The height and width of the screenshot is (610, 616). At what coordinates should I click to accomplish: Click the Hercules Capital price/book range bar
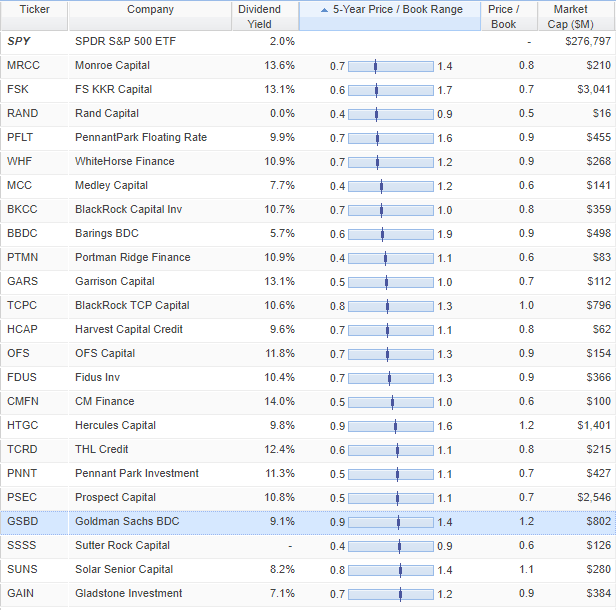391,426
